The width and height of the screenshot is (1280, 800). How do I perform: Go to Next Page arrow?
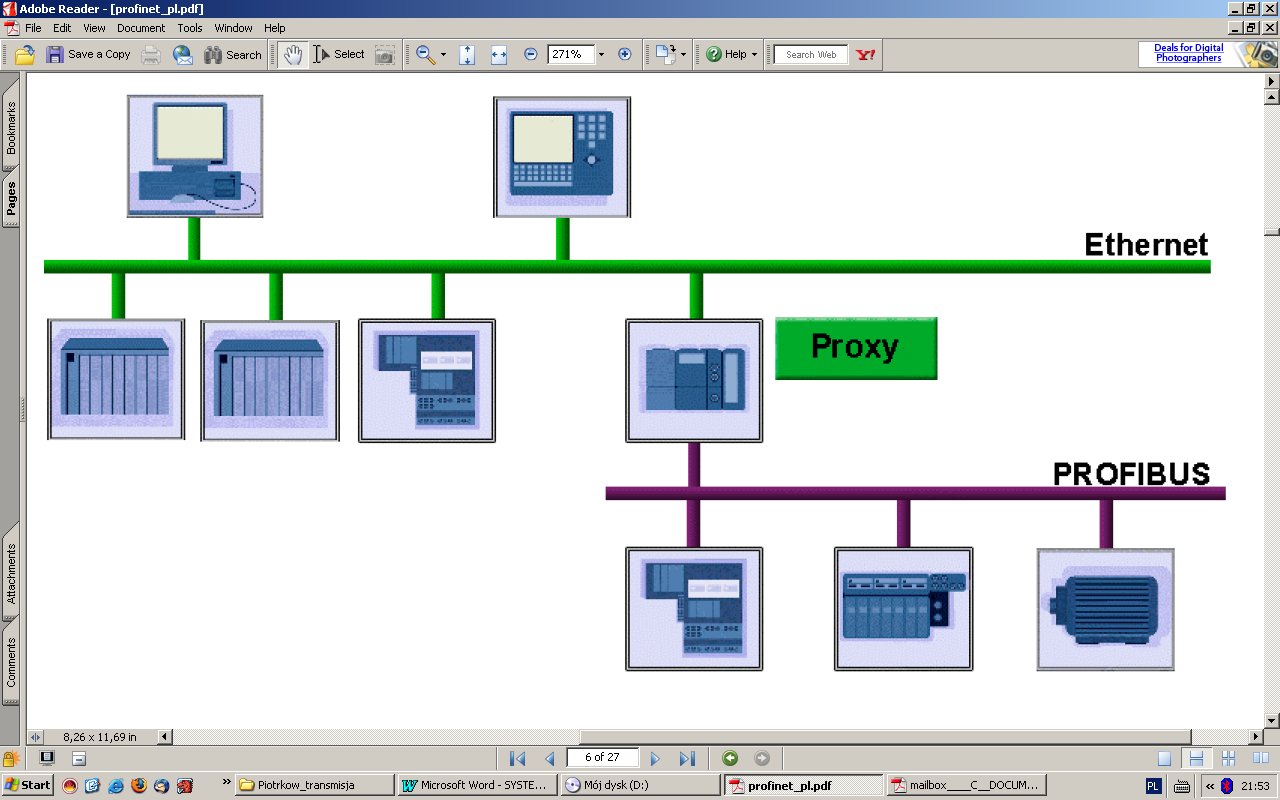655,758
